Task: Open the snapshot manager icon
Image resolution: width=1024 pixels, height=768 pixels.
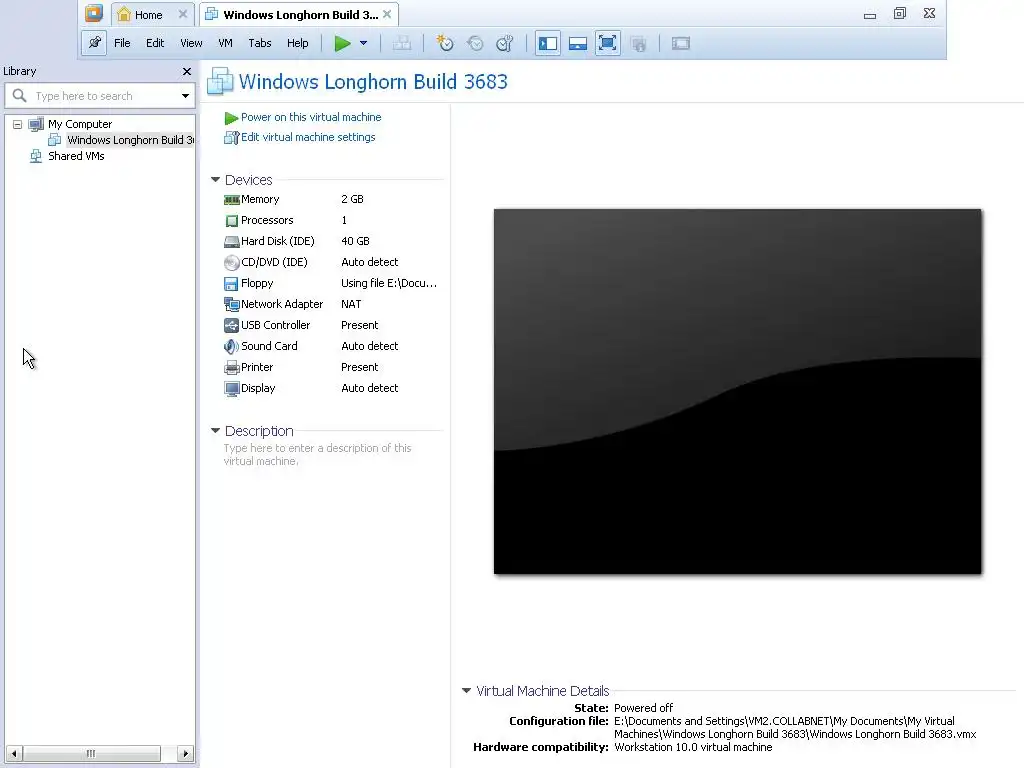Action: tap(505, 43)
